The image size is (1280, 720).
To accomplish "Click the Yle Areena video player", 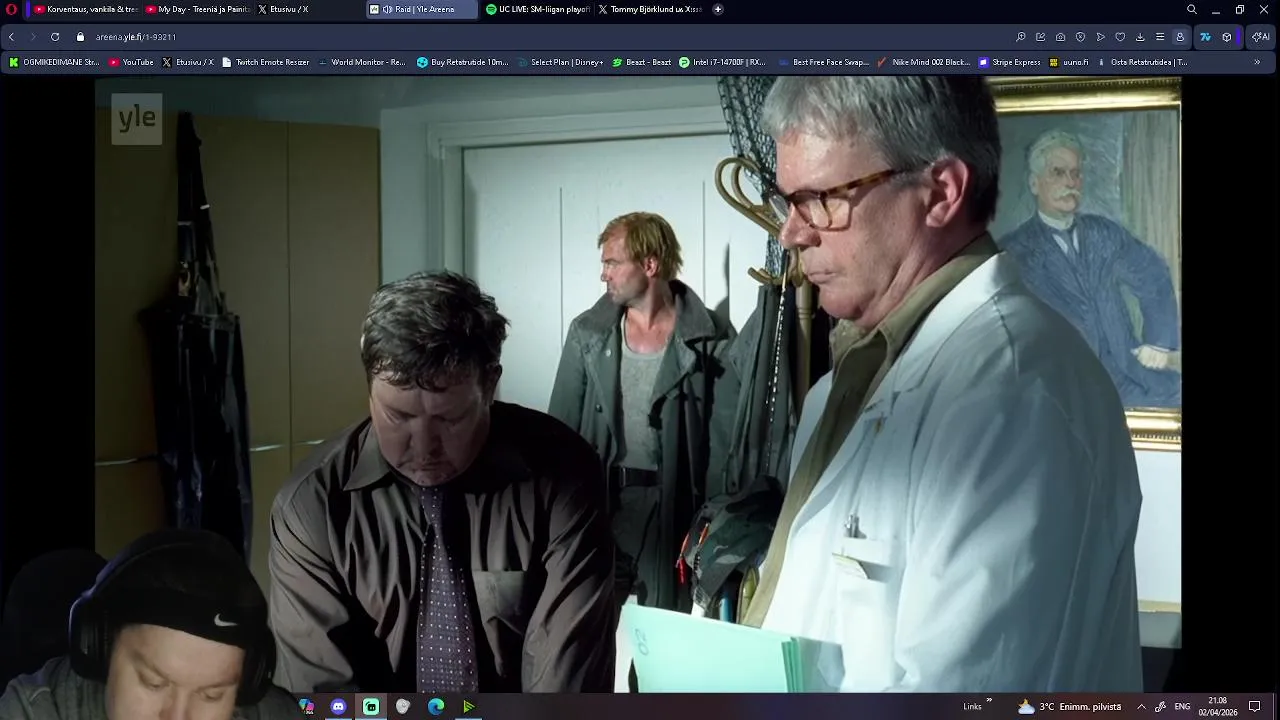I will point(638,385).
